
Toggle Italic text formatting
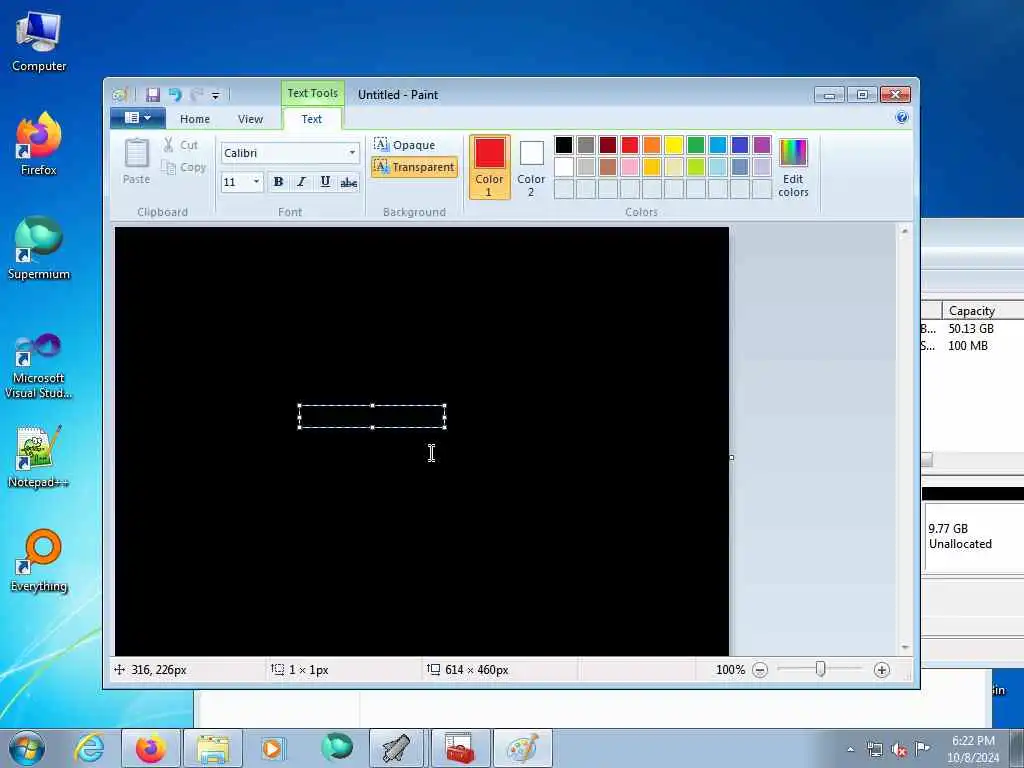(301, 182)
